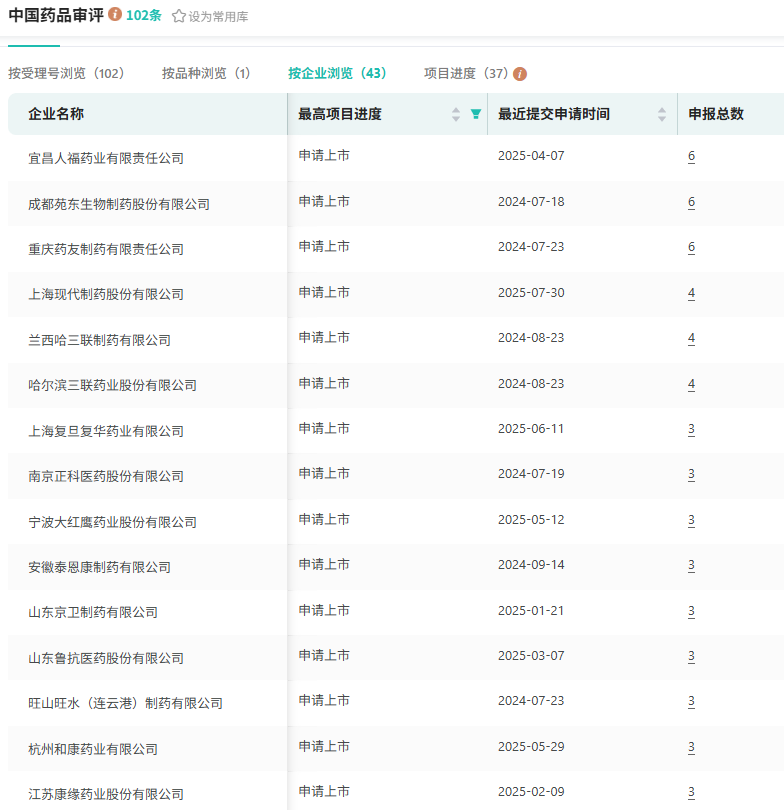Open count 6 for 宜昌人福药业有限责任公司
The width and height of the screenshot is (784, 810).
(x=691, y=156)
